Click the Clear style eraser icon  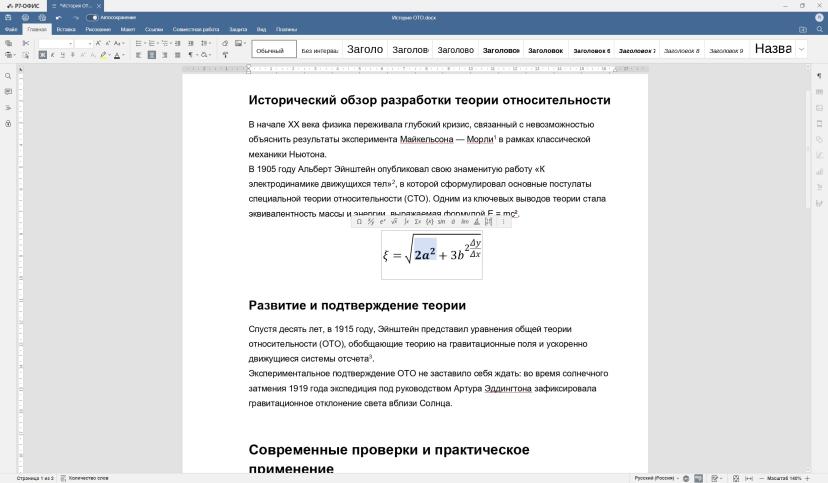point(225,43)
